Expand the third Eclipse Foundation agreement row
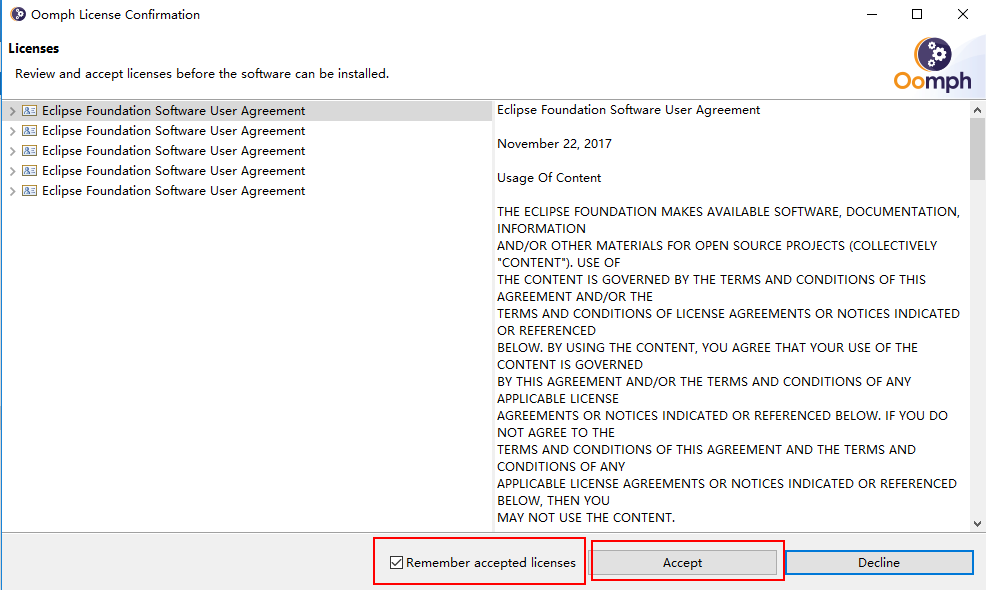The image size is (986, 590). [12, 152]
